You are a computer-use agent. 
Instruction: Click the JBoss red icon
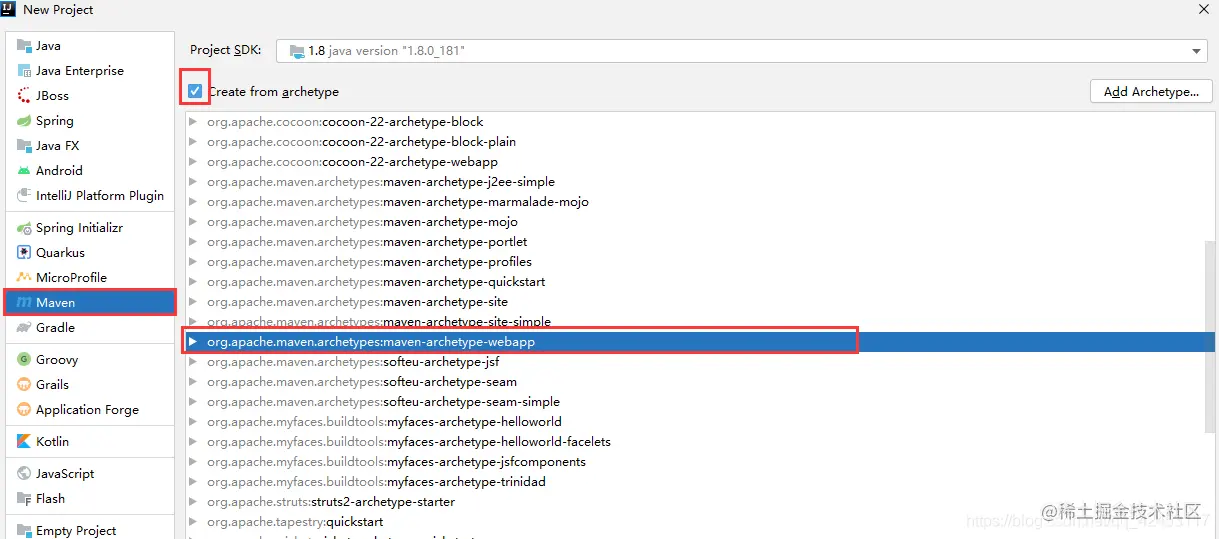[24, 96]
